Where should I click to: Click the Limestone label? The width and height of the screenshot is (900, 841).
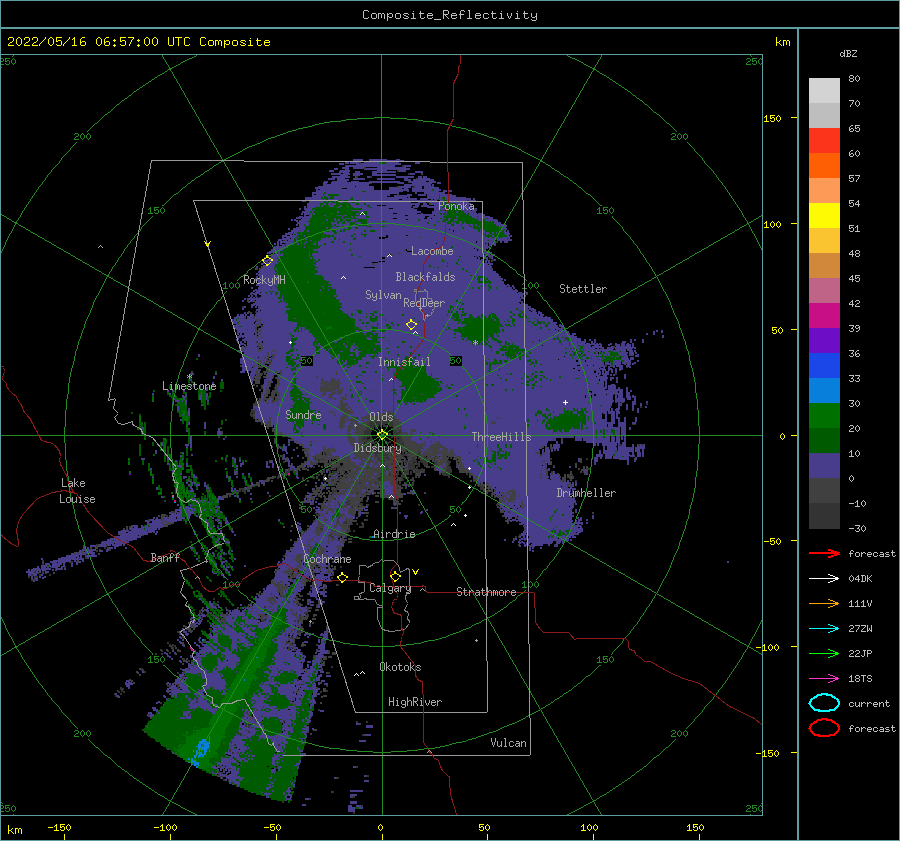tap(189, 386)
